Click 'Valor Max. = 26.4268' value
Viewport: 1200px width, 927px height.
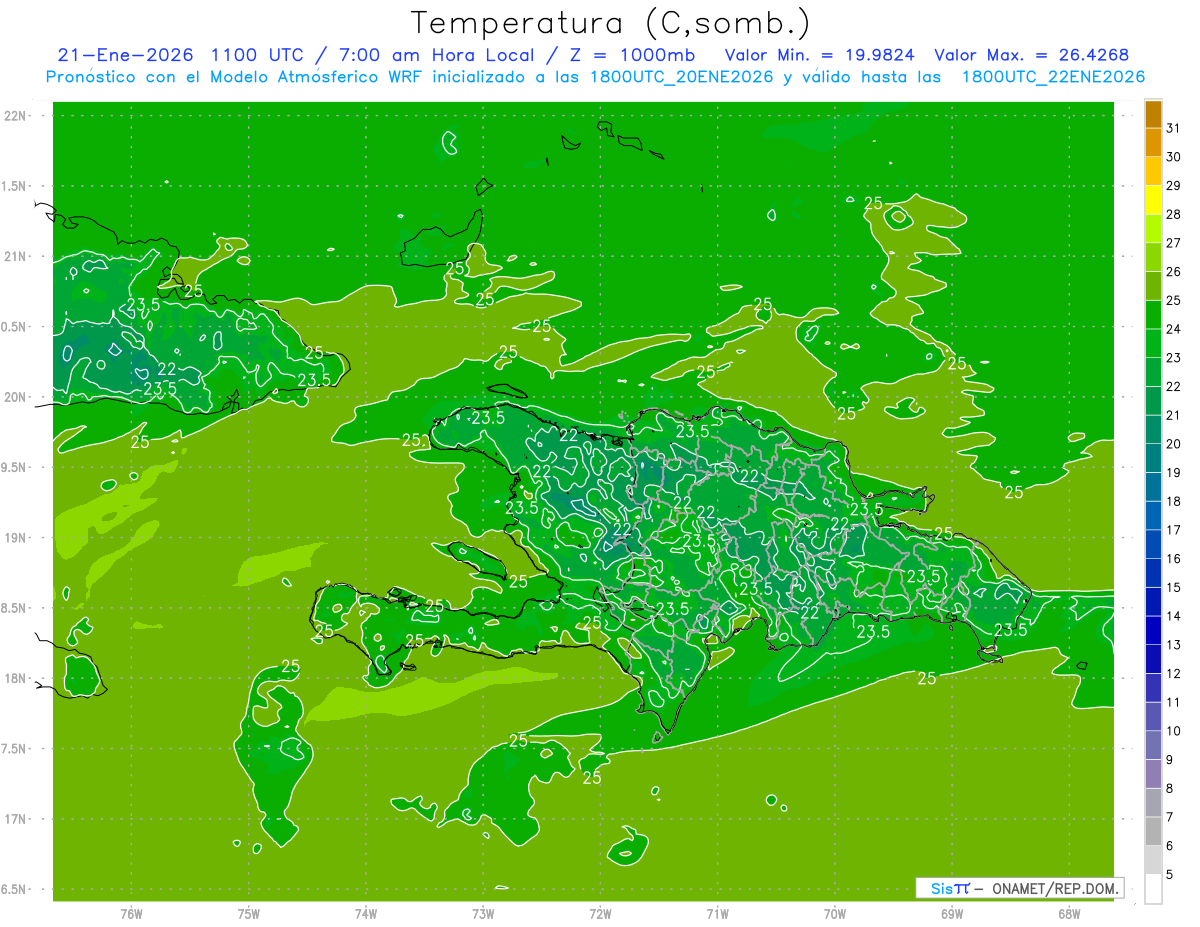coord(1032,56)
